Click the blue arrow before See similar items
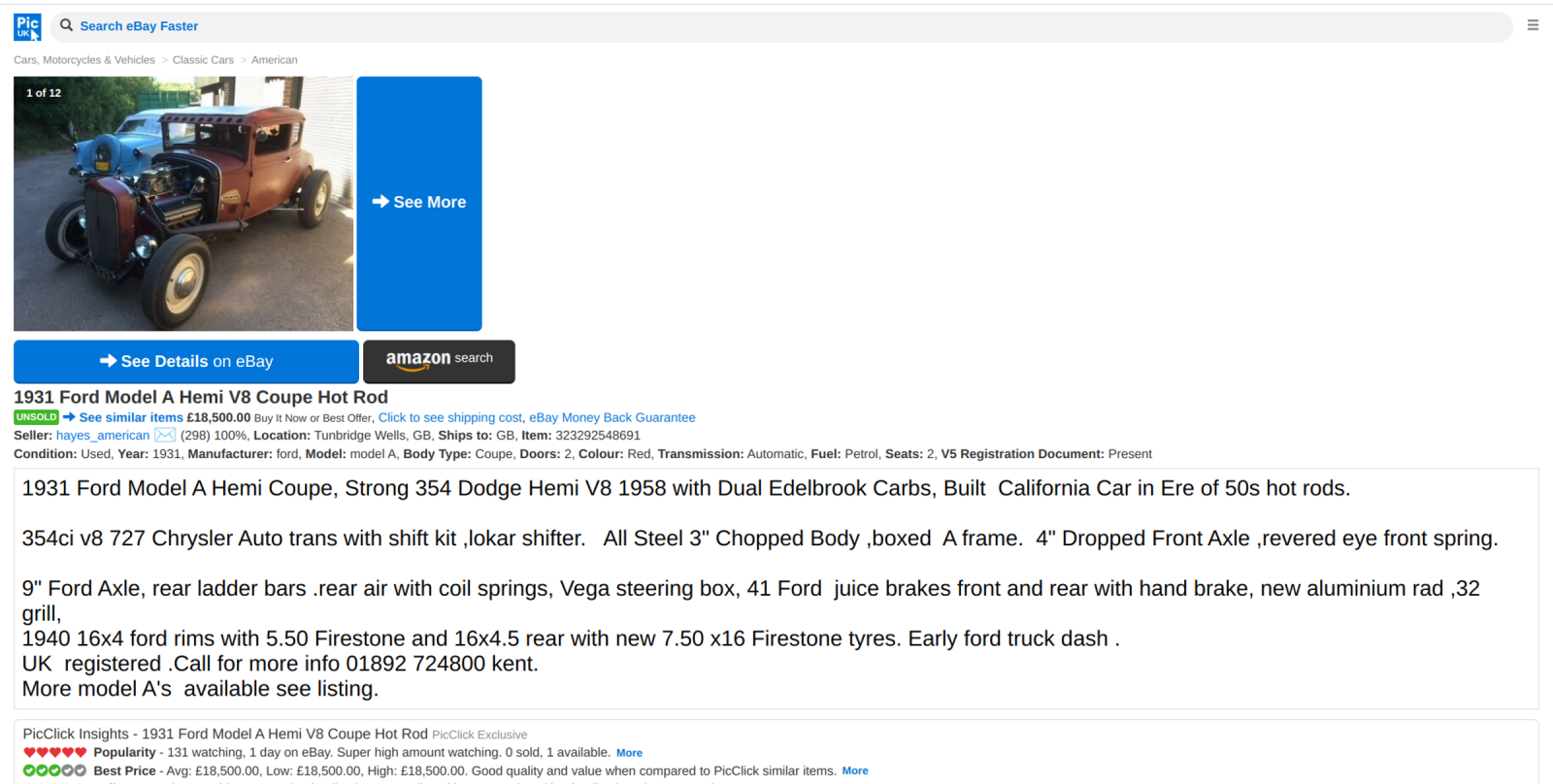1553x784 pixels. pos(69,417)
